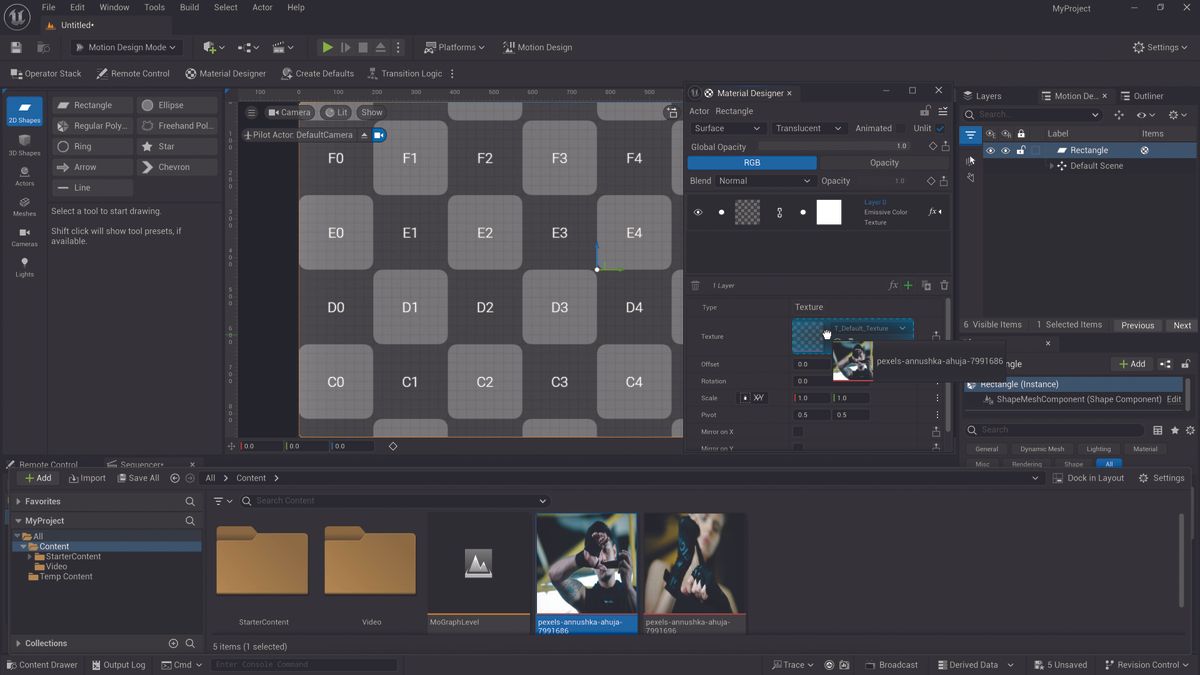Hide the Rectangle in the Layers panel
This screenshot has width=1200, height=675.
[x=990, y=150]
